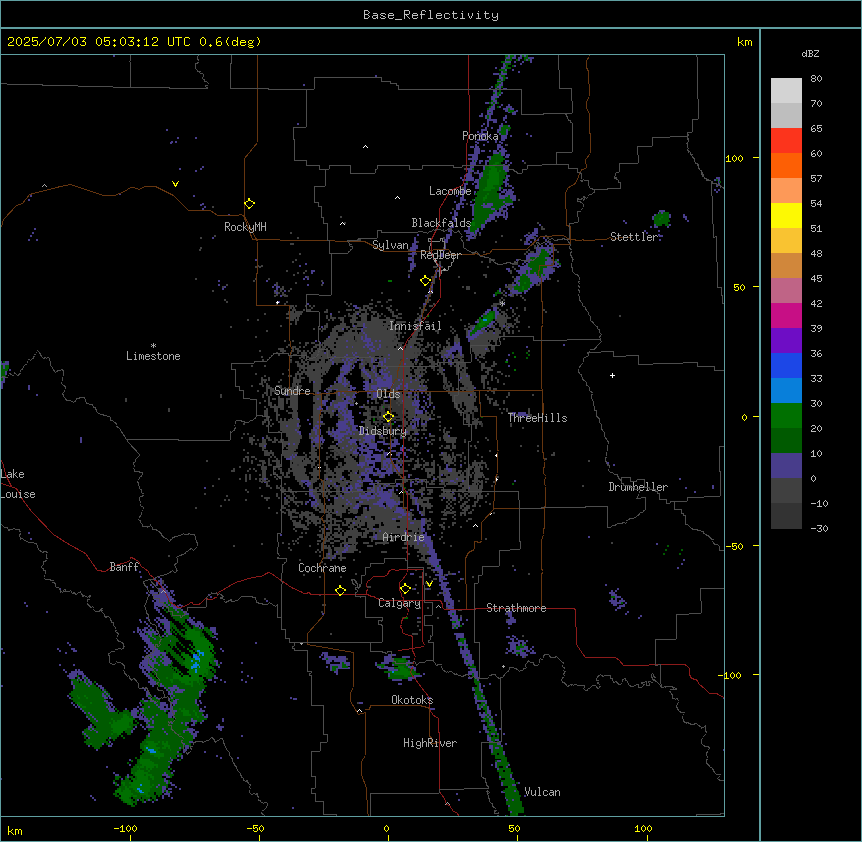This screenshot has width=862, height=842.
Task: Click the Lake Louise label
Action: point(18,484)
